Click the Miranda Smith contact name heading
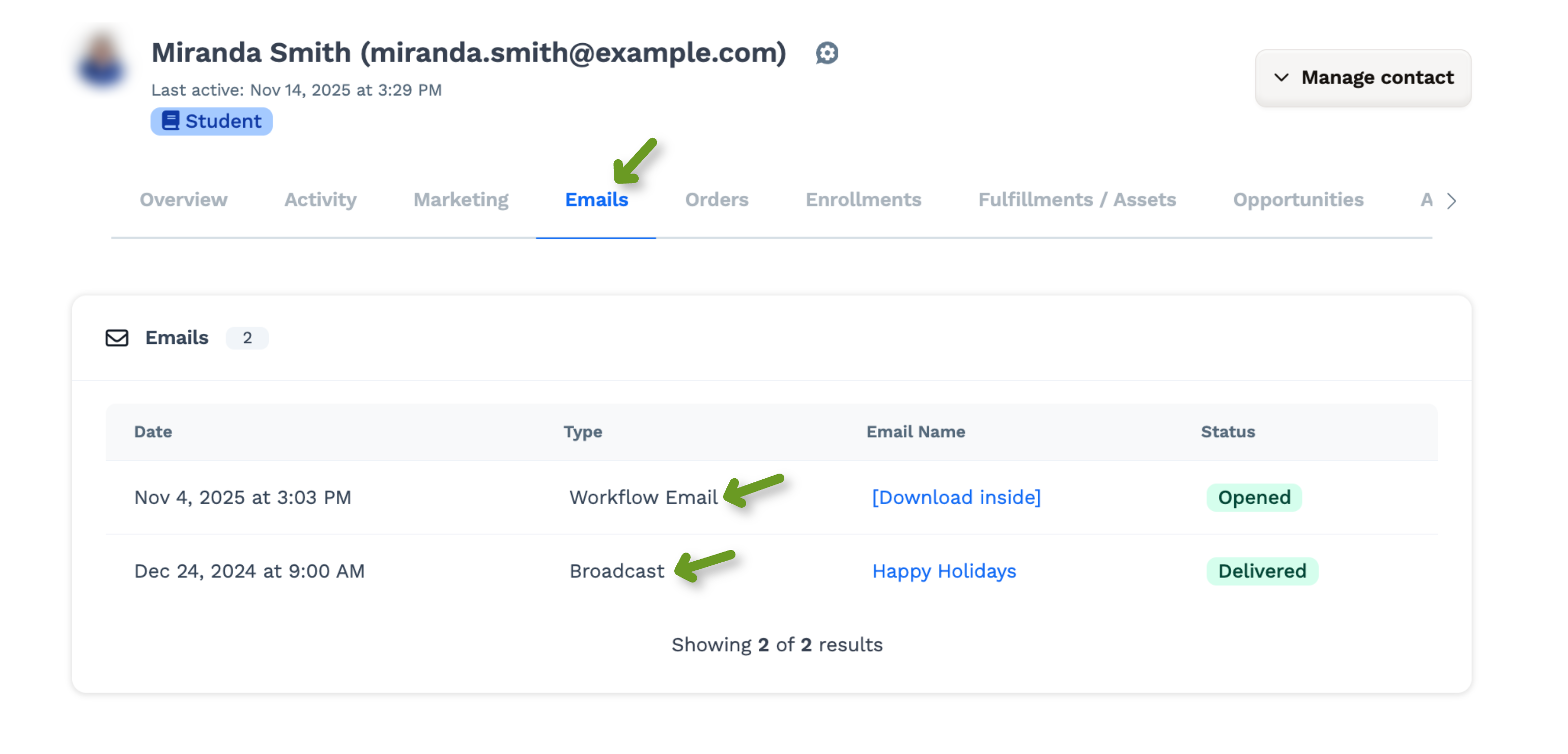Viewport: 1568px width, 754px height. coord(469,53)
